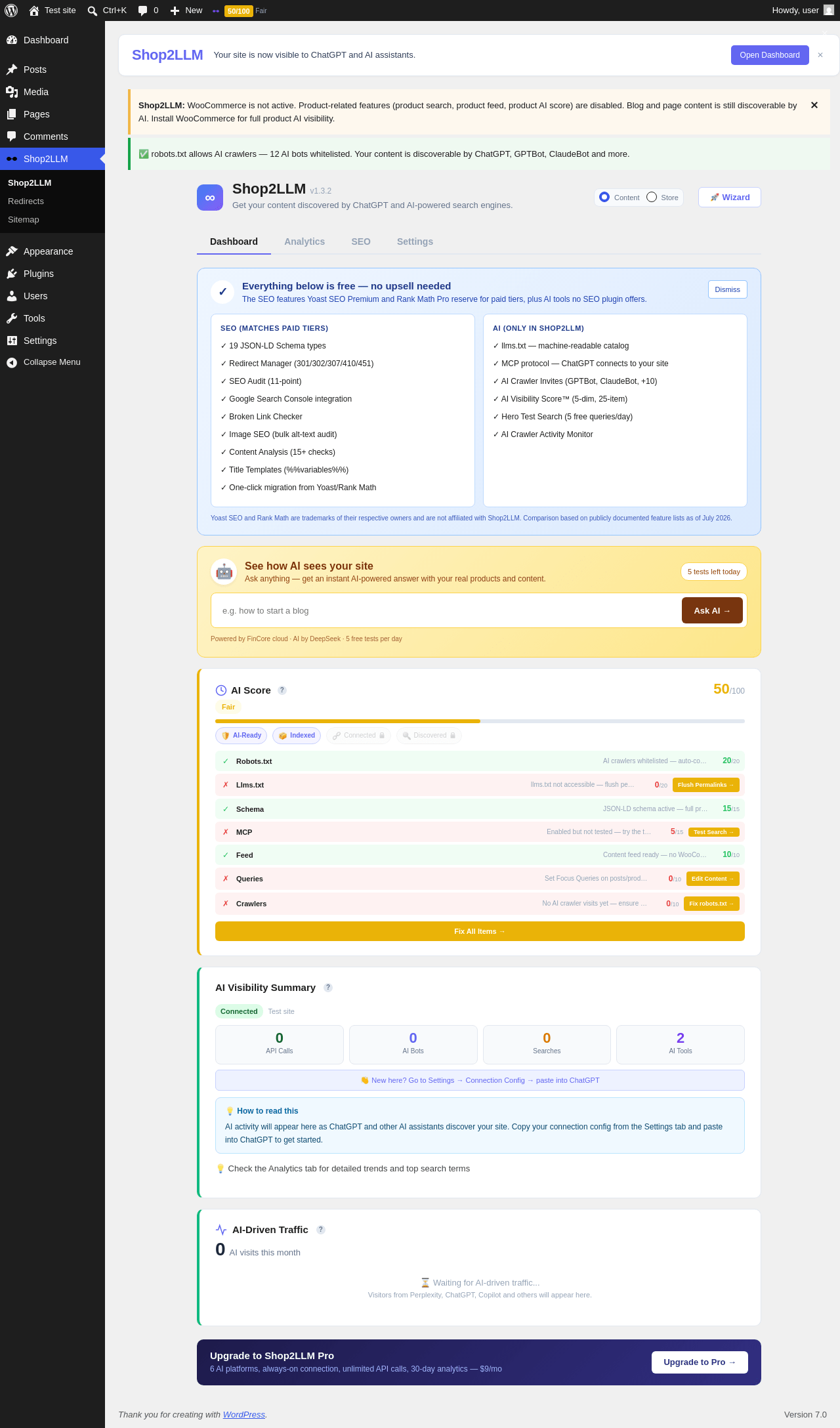Screen dimensions: 840x1428
Task: Click the 50/100 Fair score badge
Action: (240, 10)
